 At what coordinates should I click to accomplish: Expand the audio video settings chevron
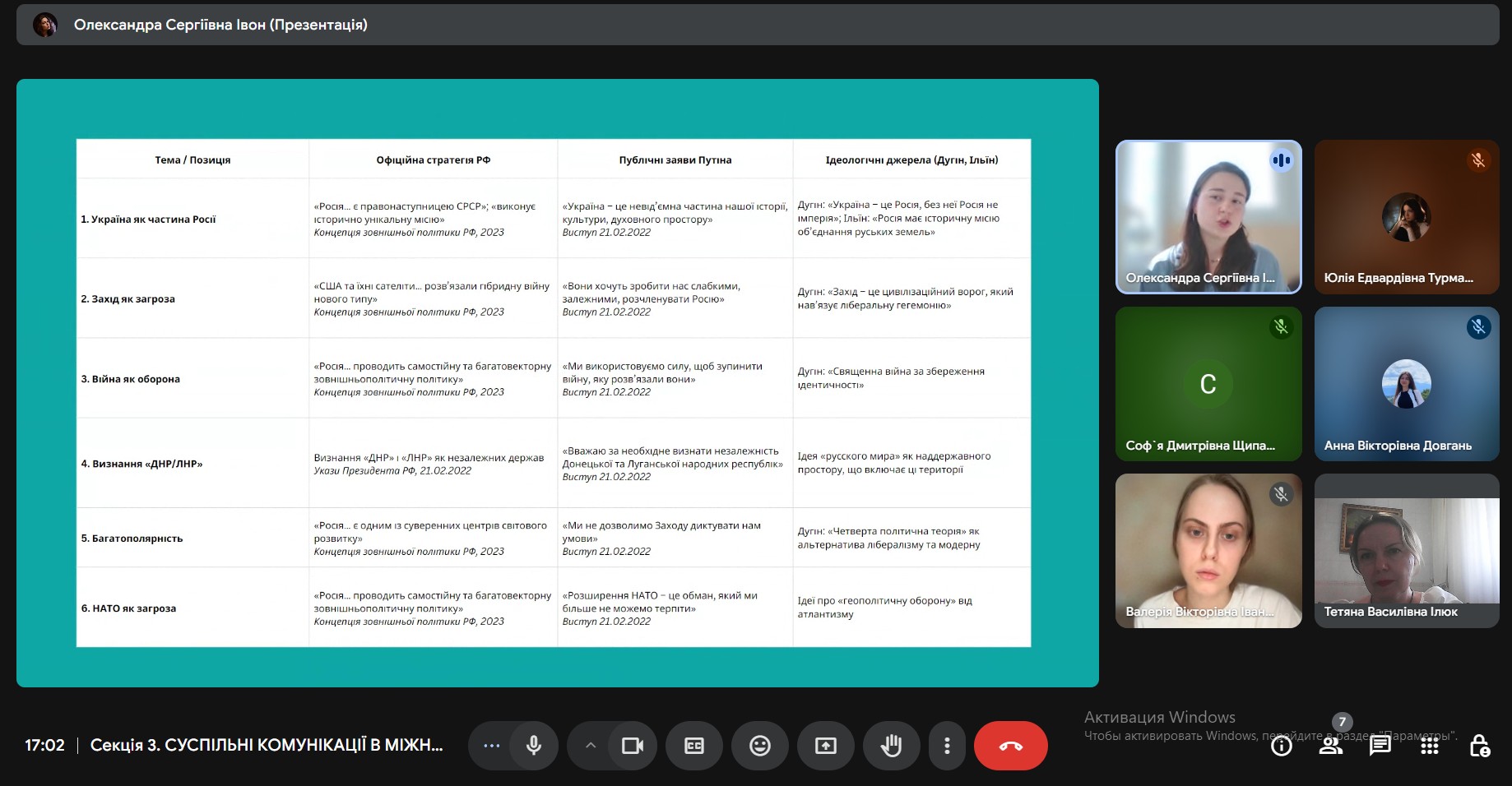point(590,746)
